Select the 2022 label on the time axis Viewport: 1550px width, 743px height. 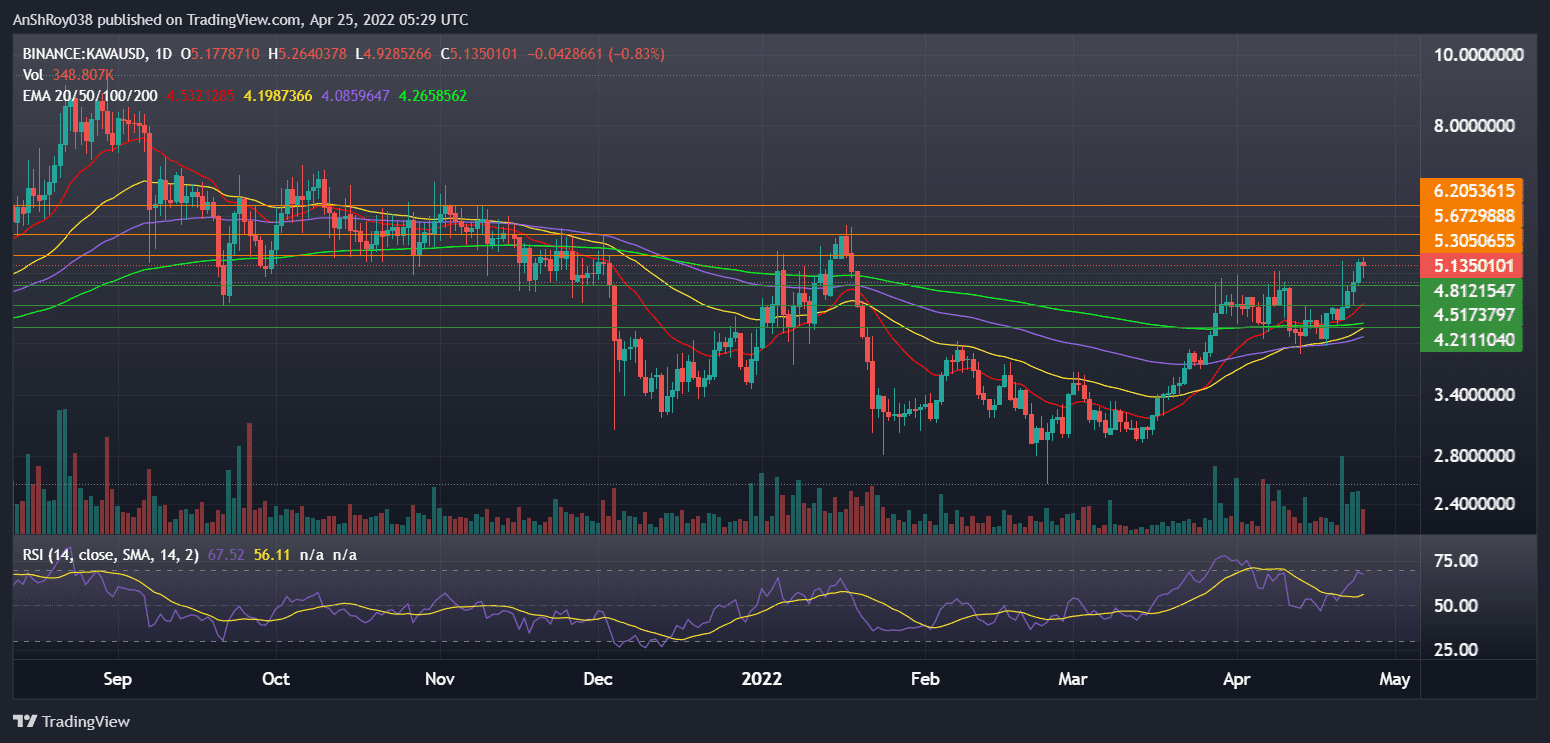(763, 679)
